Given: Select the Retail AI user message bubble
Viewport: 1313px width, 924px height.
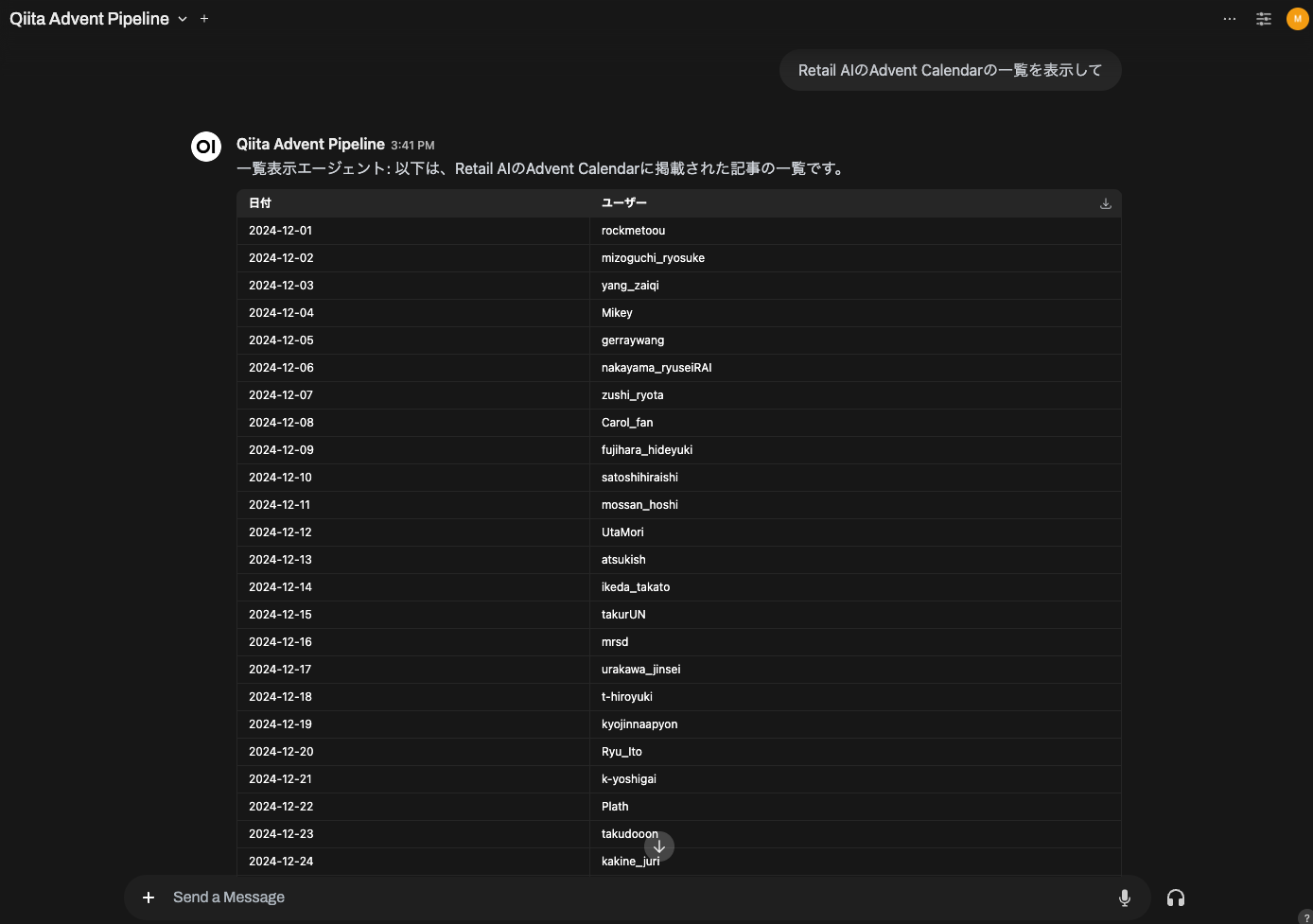Looking at the screenshot, I should pos(949,70).
